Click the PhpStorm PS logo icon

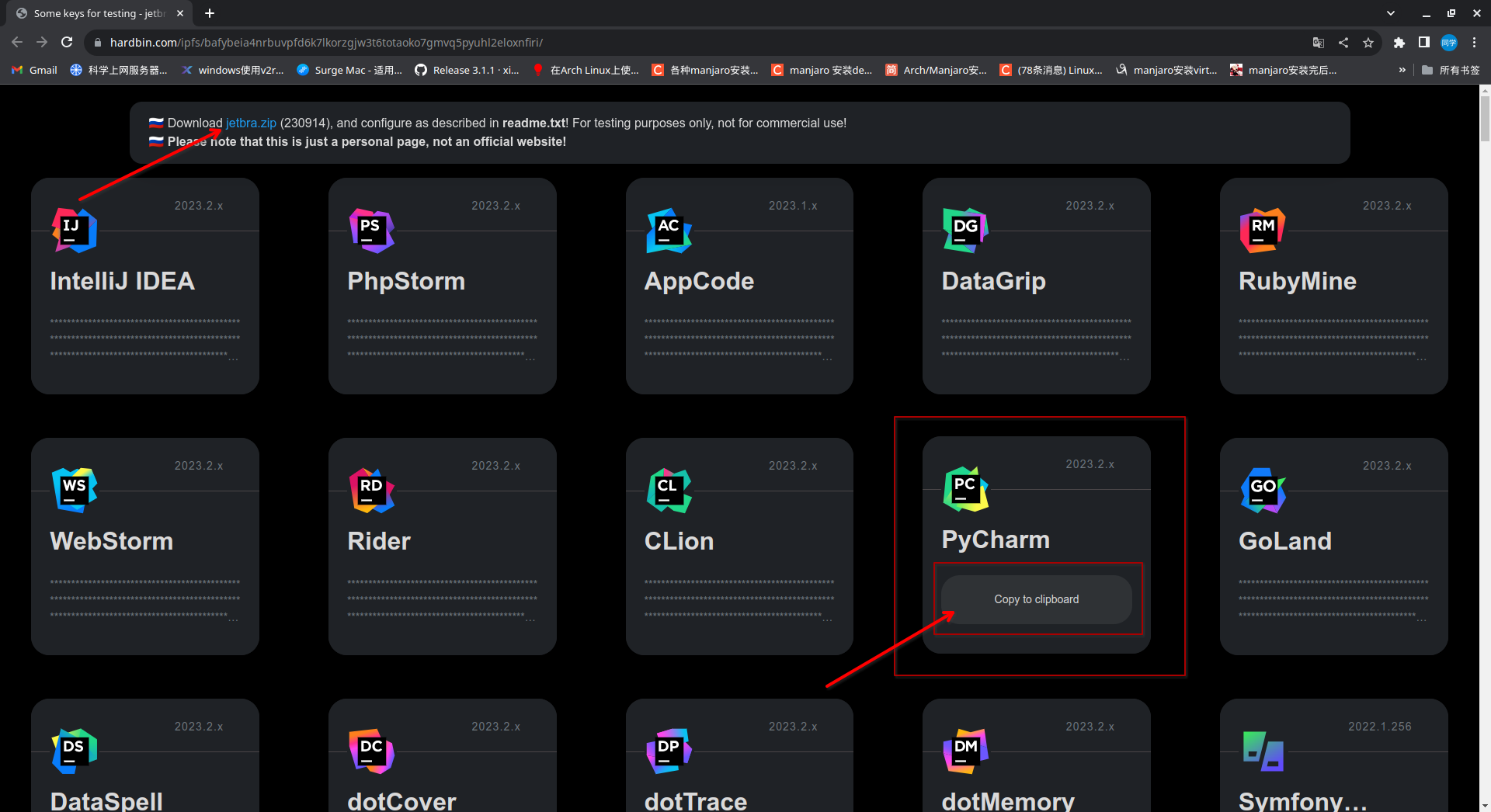click(372, 231)
